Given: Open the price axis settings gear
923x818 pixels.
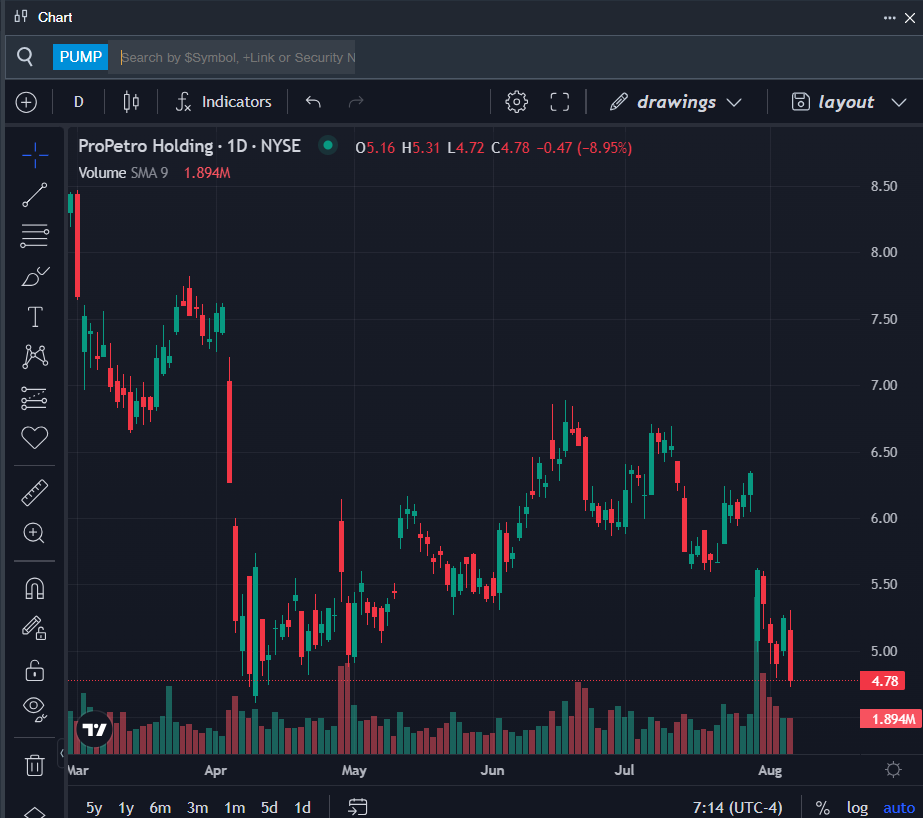Looking at the screenshot, I should point(893,770).
